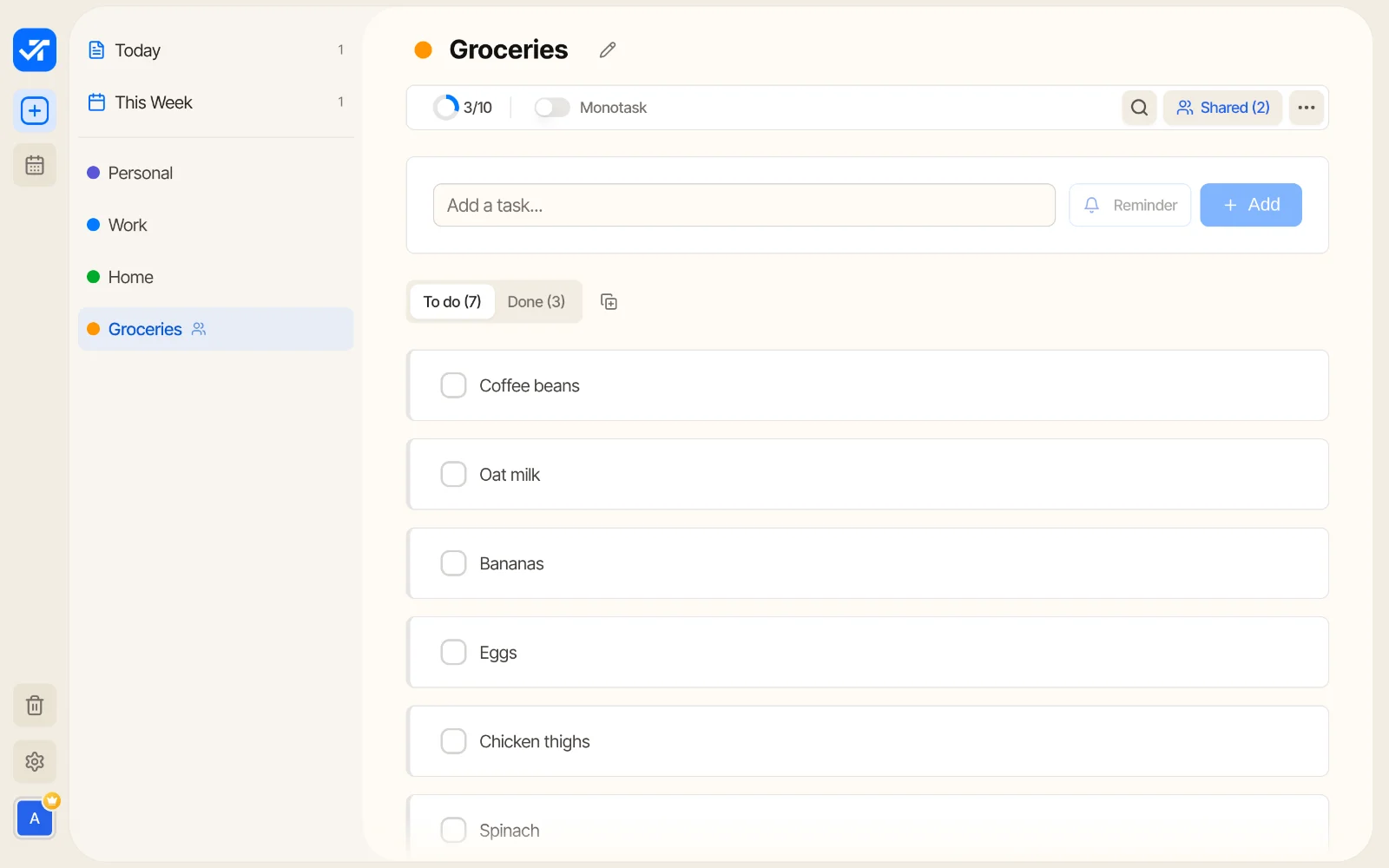
Task: Click the shared people icon next to Groceries
Action: pos(199,329)
